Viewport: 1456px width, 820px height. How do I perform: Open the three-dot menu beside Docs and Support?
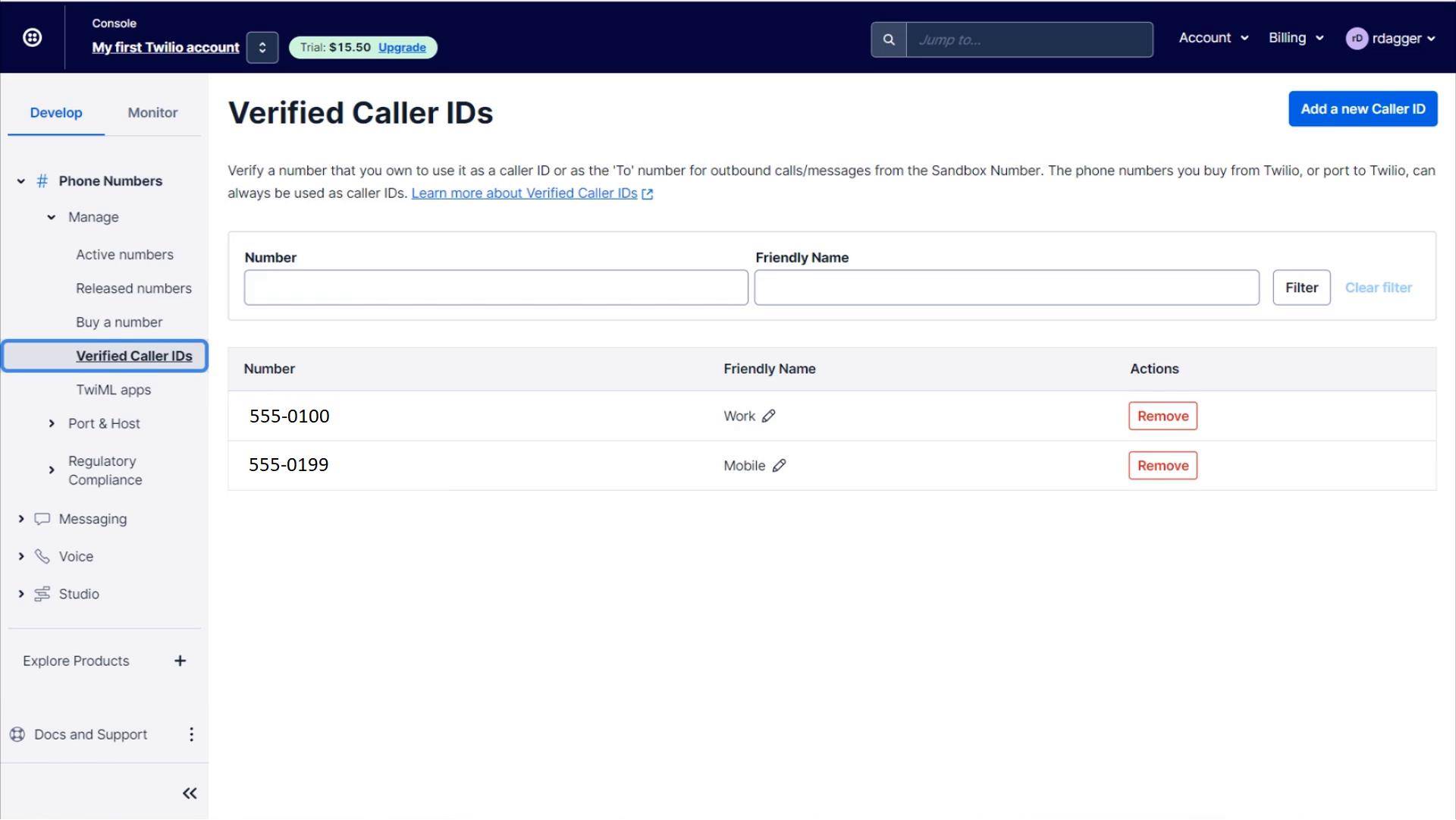tap(191, 734)
